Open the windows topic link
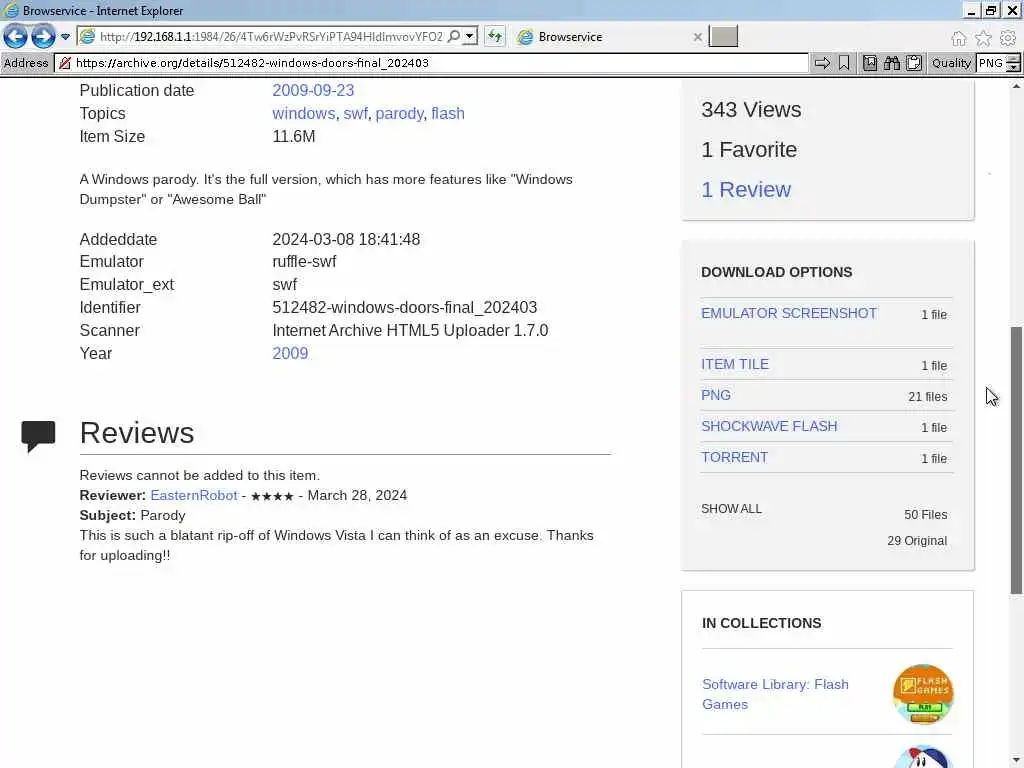The image size is (1024, 768). (304, 113)
